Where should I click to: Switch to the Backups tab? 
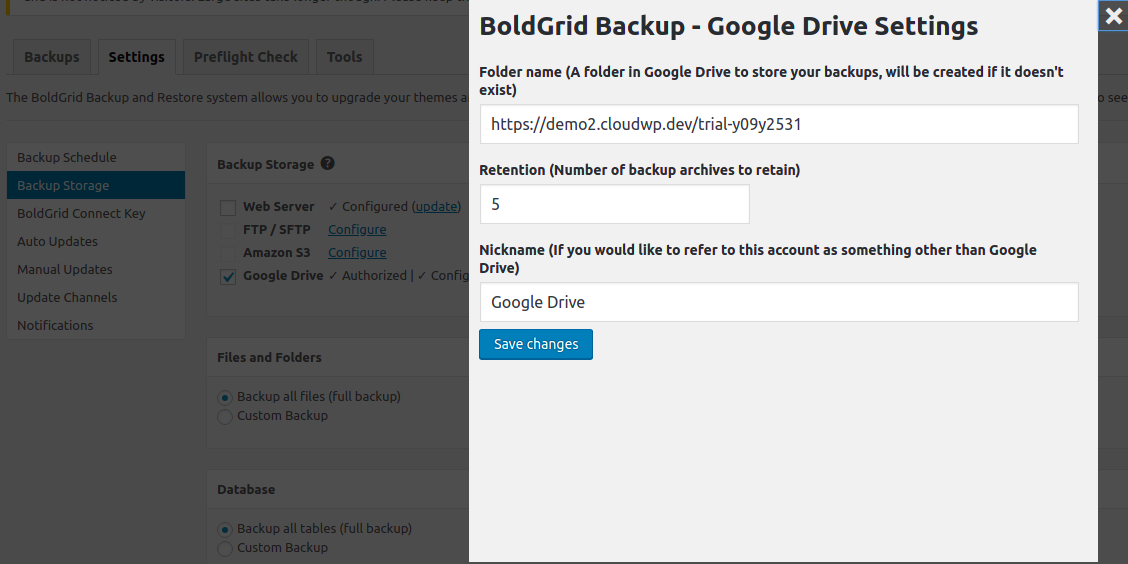52,57
